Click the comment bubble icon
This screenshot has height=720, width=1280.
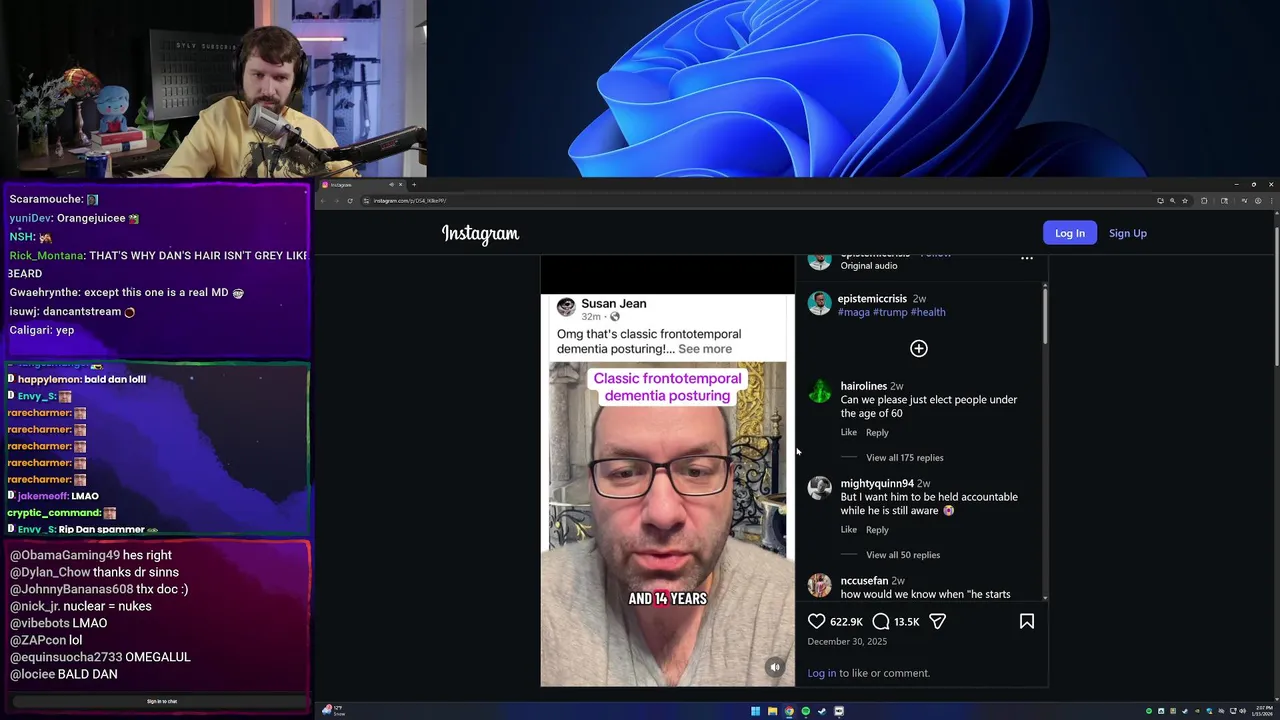[880, 621]
